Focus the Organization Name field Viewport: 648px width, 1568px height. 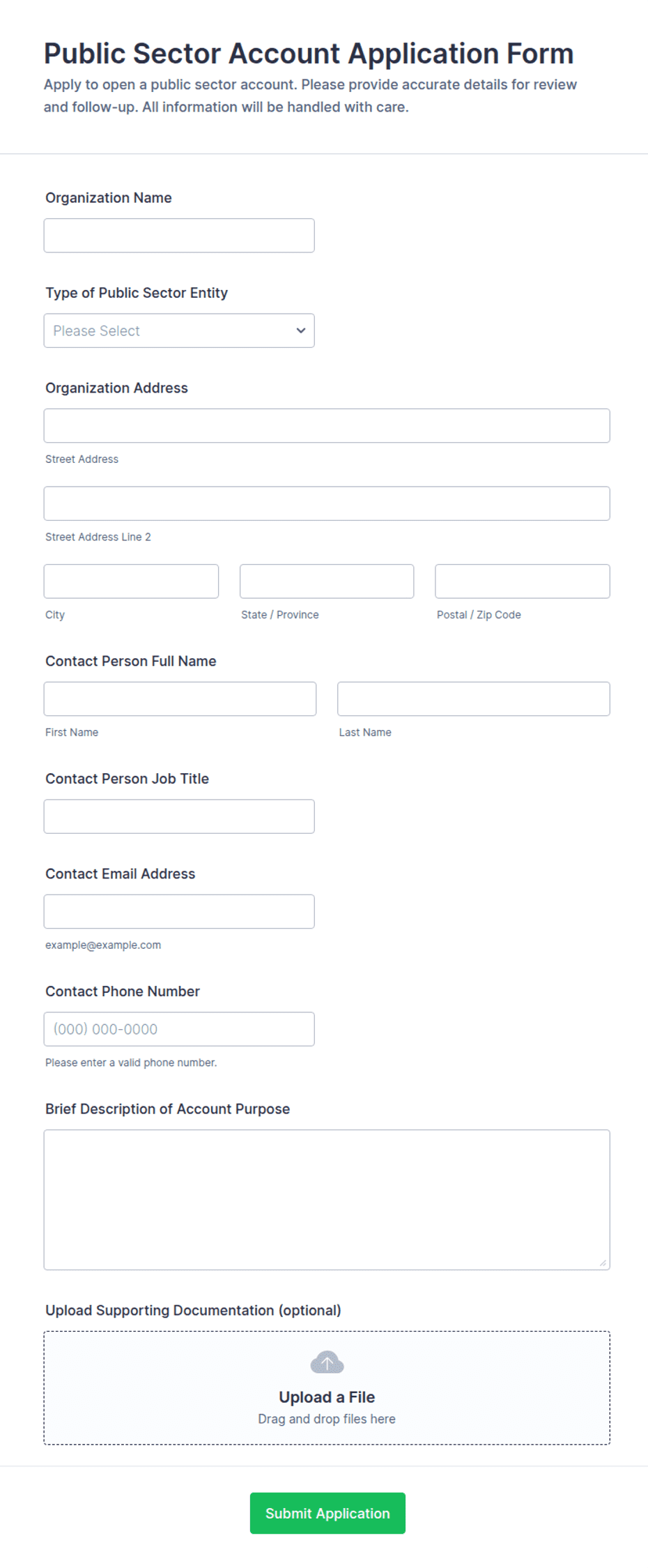tap(179, 236)
